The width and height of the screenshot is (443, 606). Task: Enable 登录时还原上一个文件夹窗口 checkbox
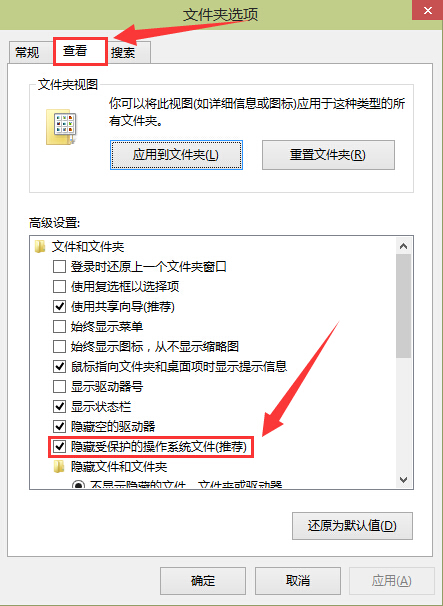pyautogui.click(x=59, y=266)
